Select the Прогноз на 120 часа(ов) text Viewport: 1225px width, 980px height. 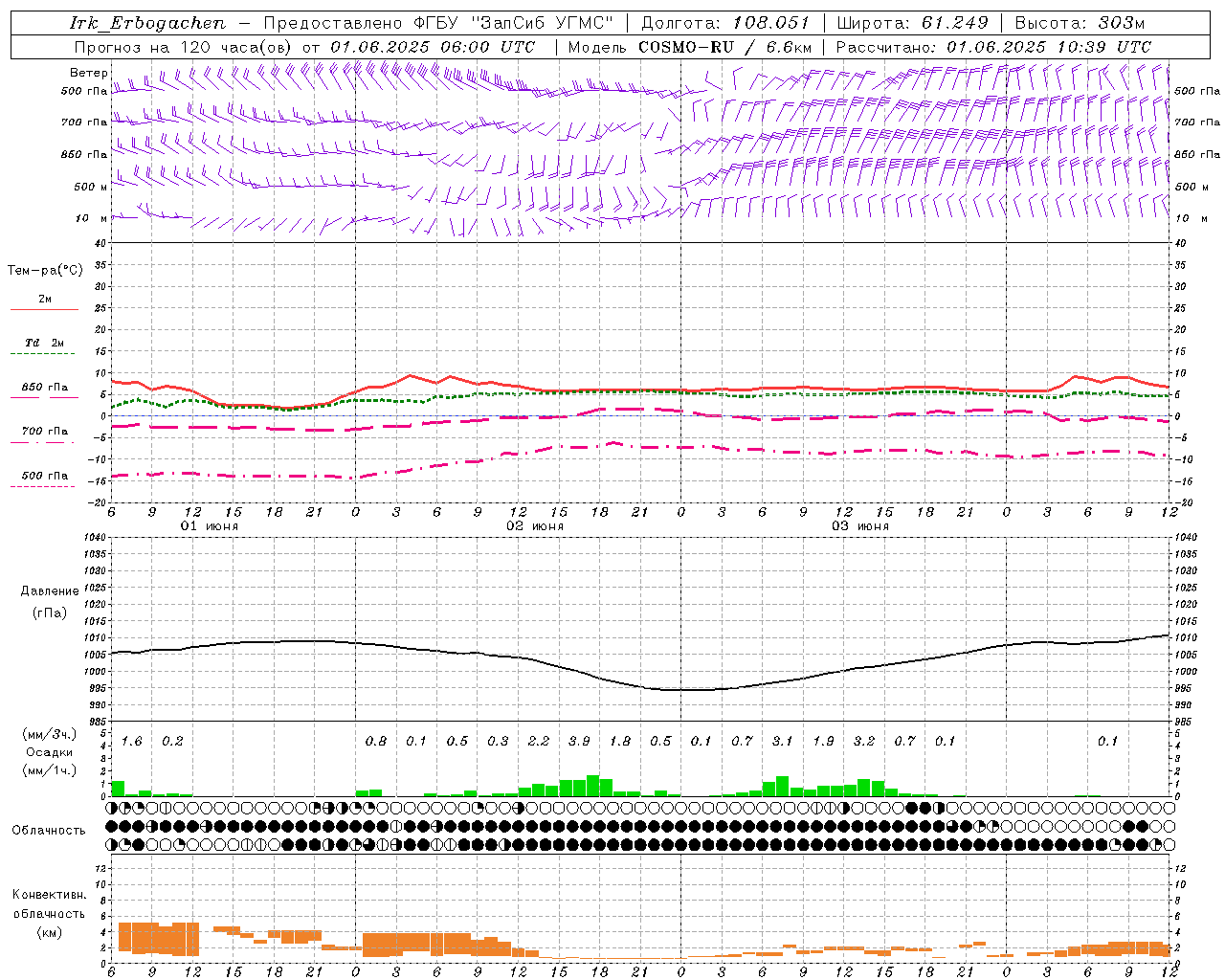coord(184,47)
